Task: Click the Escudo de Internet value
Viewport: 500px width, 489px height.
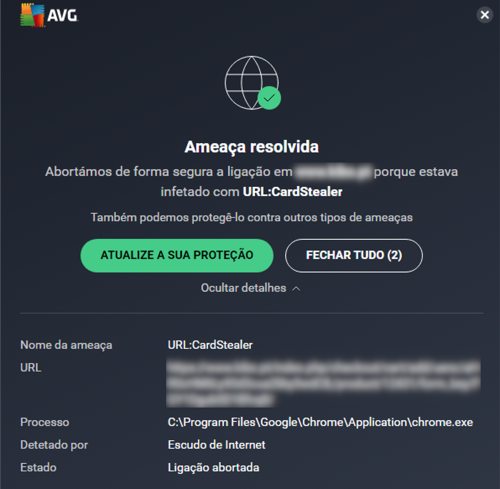Action: pyautogui.click(x=217, y=445)
